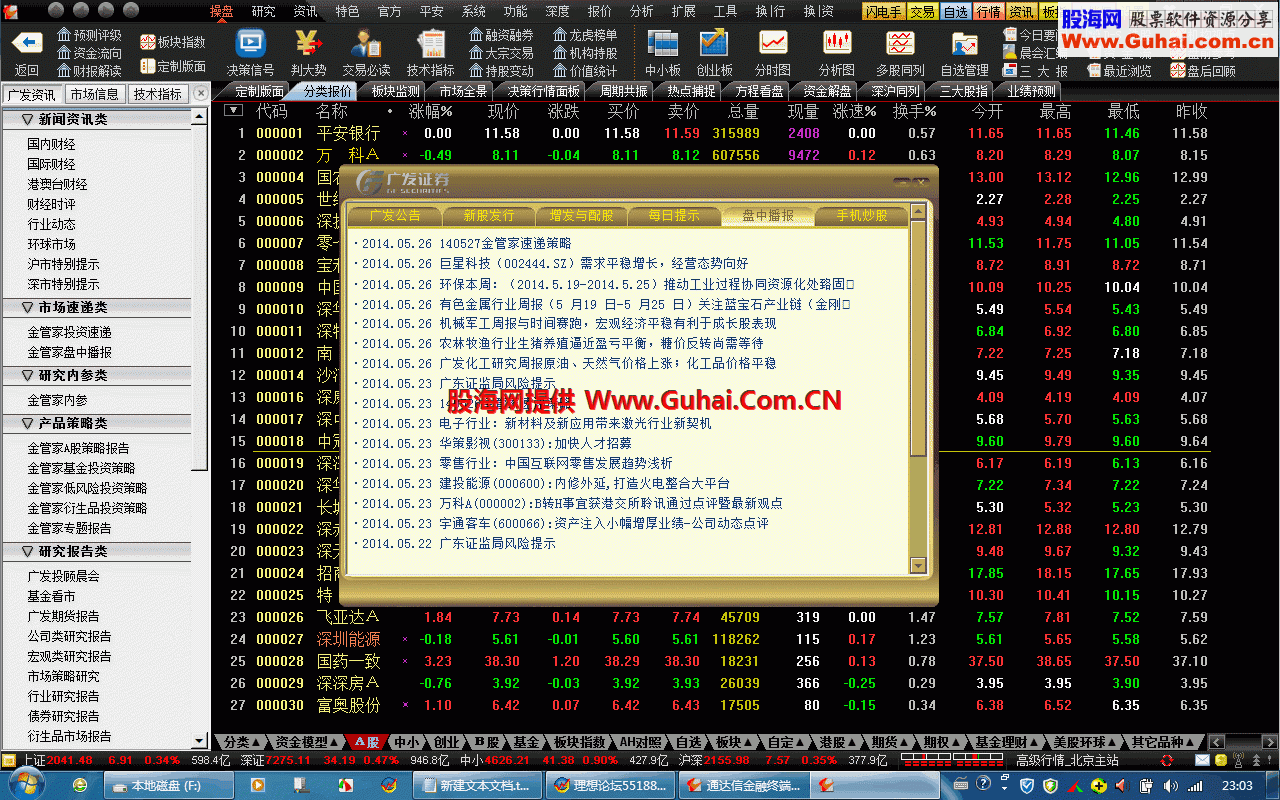This screenshot has width=1280, height=800.
Task: Switch to the 新股发行 dialog tab
Action: click(x=488, y=215)
